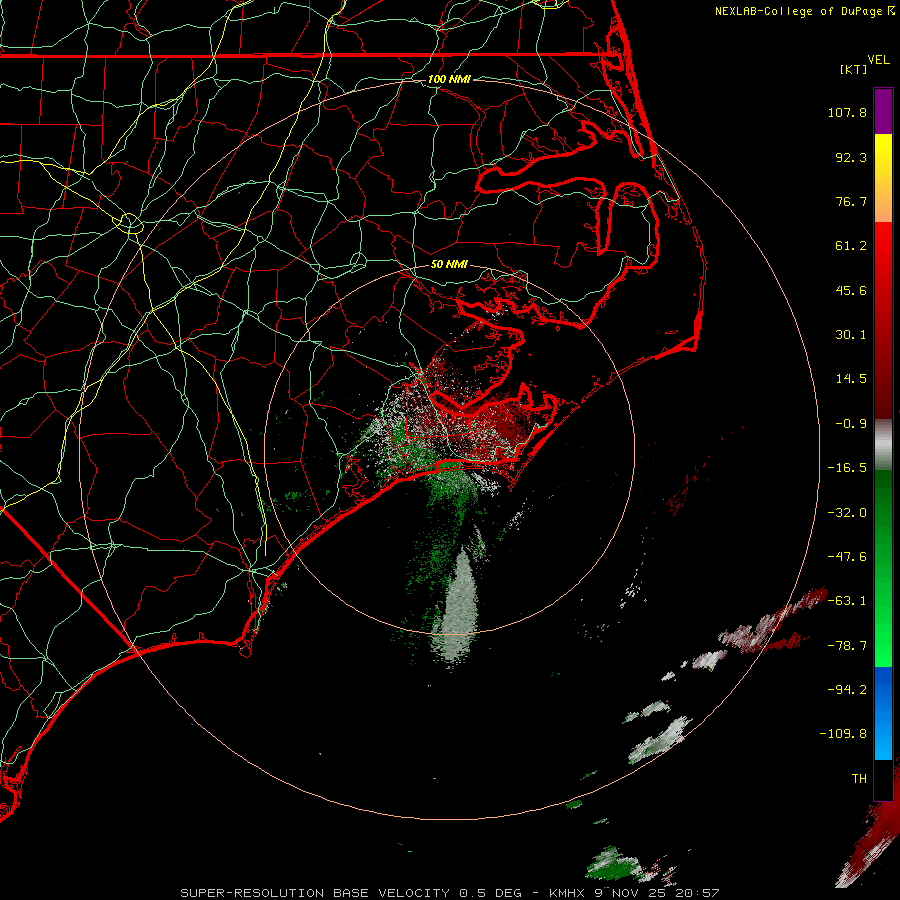Select the -94.2 scale value
The image size is (900, 900).
pos(847,690)
